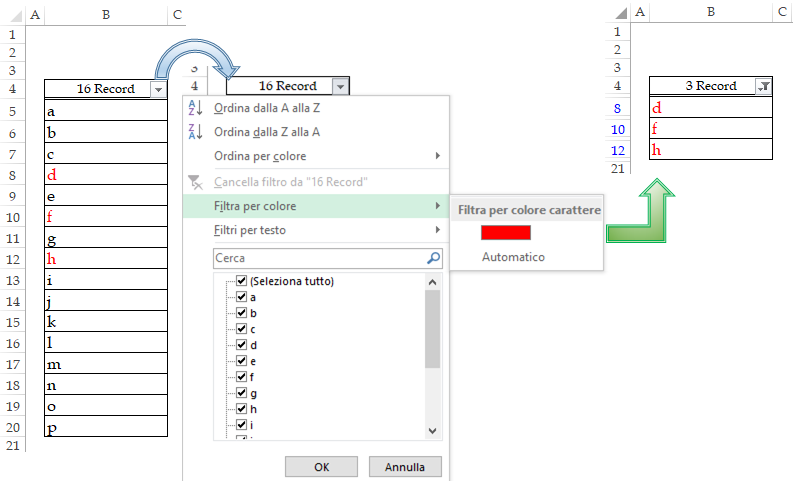Click red cell h in filtered right sheet

point(711,150)
